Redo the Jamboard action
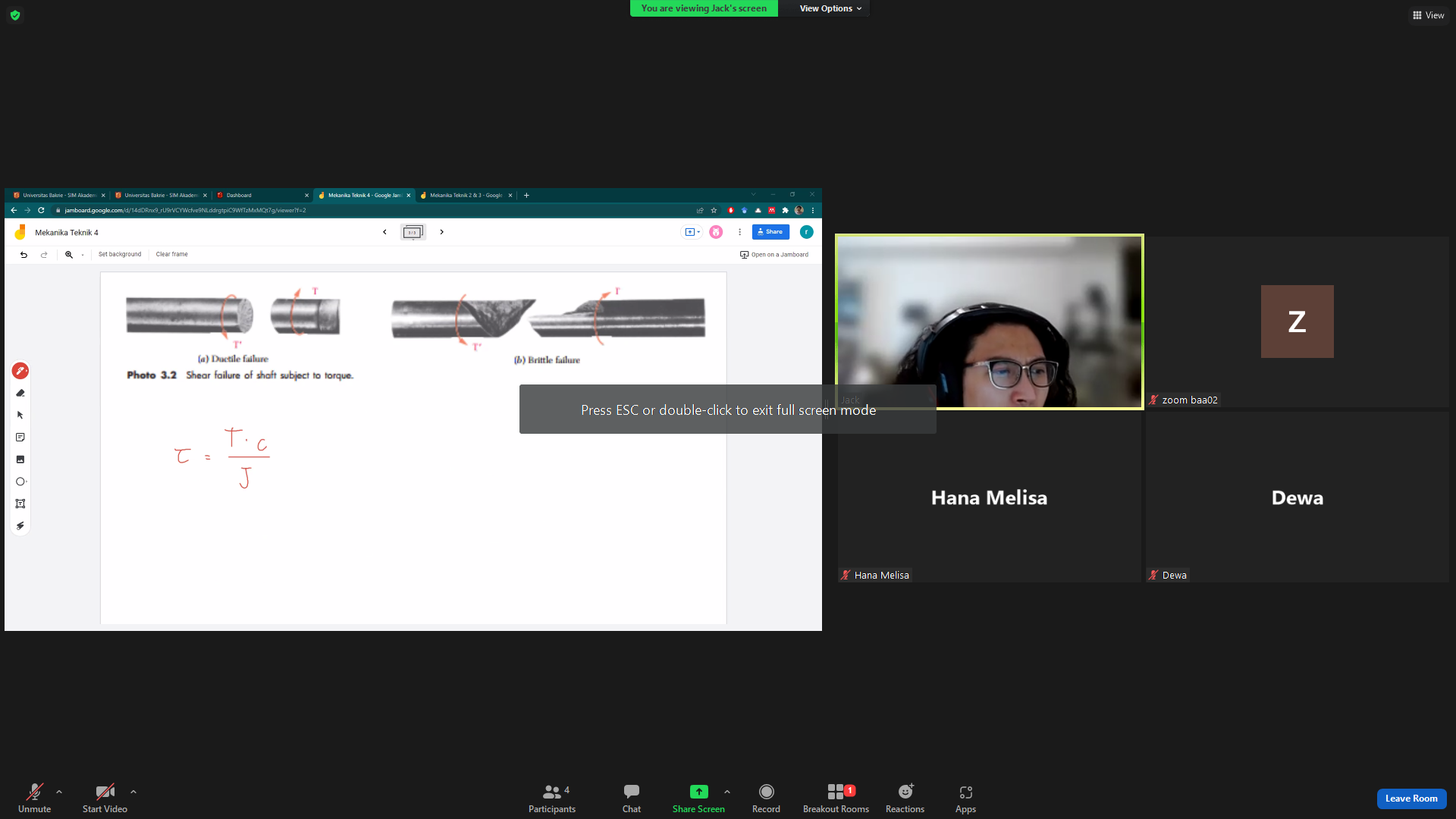This screenshot has height=819, width=1456. pos(44,255)
